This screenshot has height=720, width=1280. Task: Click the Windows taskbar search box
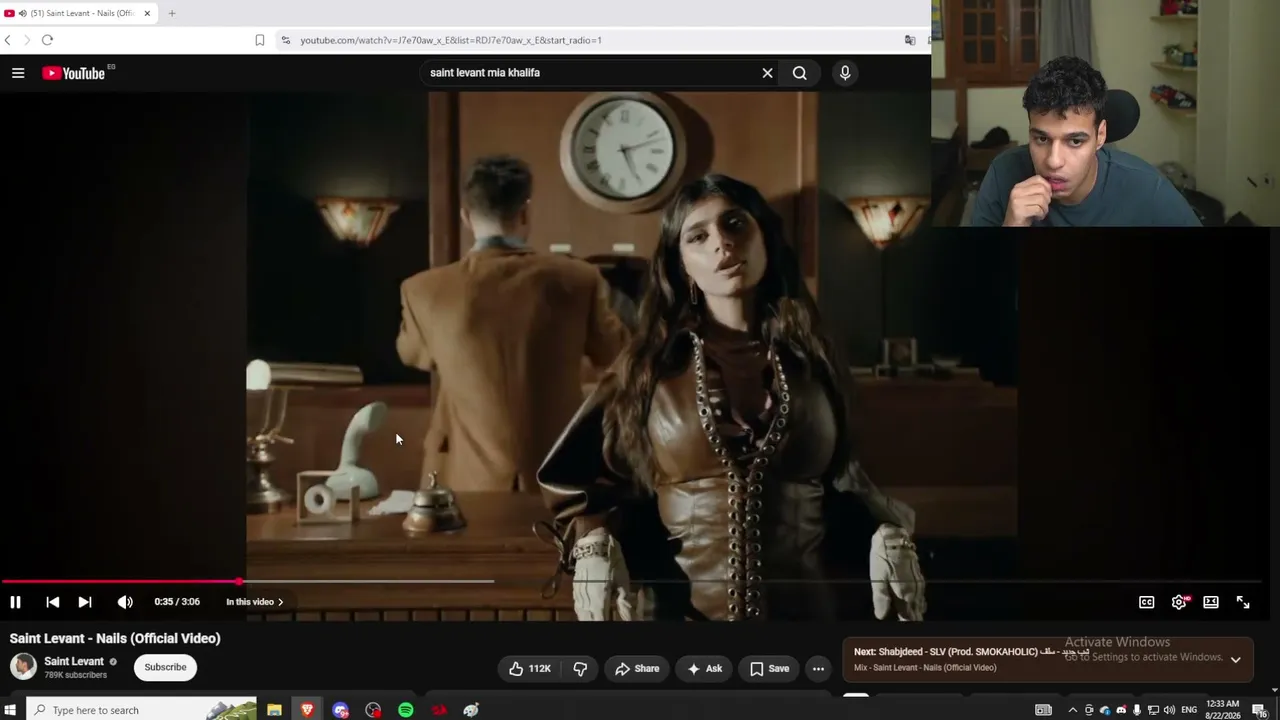tap(141, 710)
